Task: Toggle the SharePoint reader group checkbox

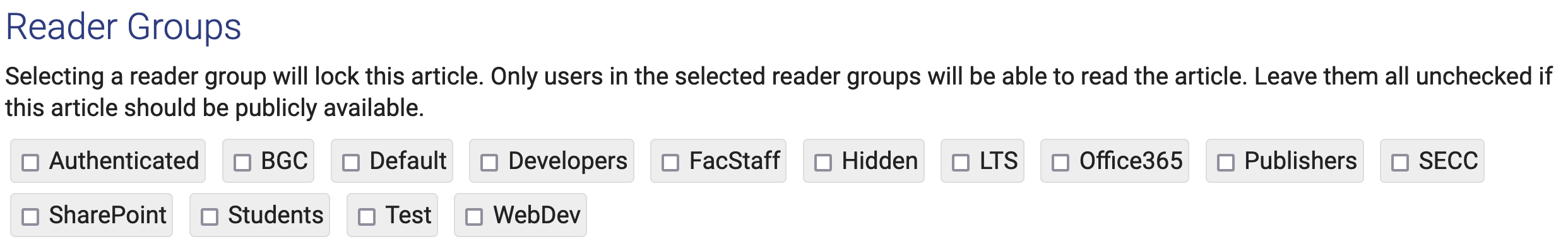Action: click(x=30, y=217)
